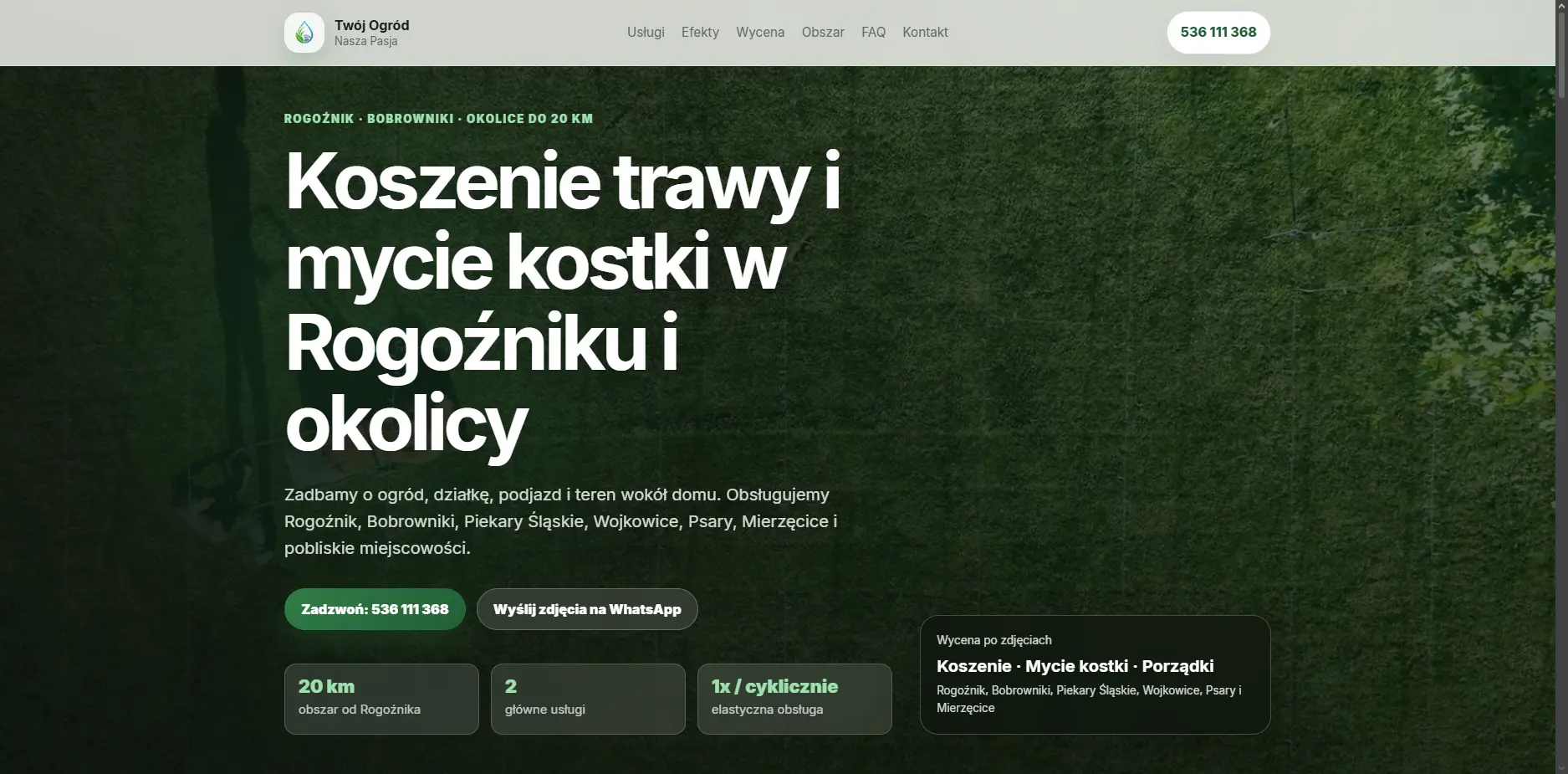Click Wyślij zdjęcia na WhatsApp button
The image size is (1568, 774).
coord(587,609)
